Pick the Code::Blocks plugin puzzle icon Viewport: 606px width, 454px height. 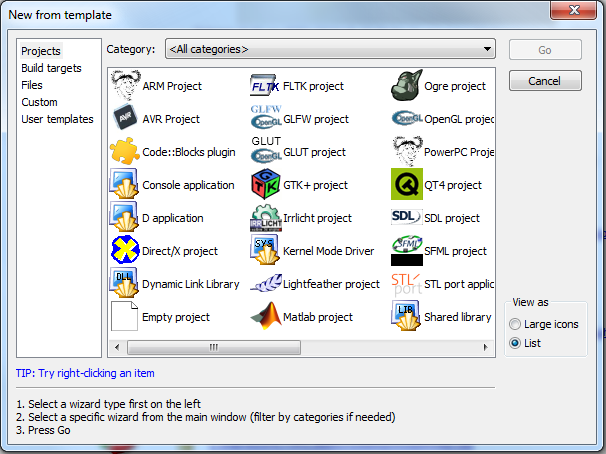pos(124,151)
